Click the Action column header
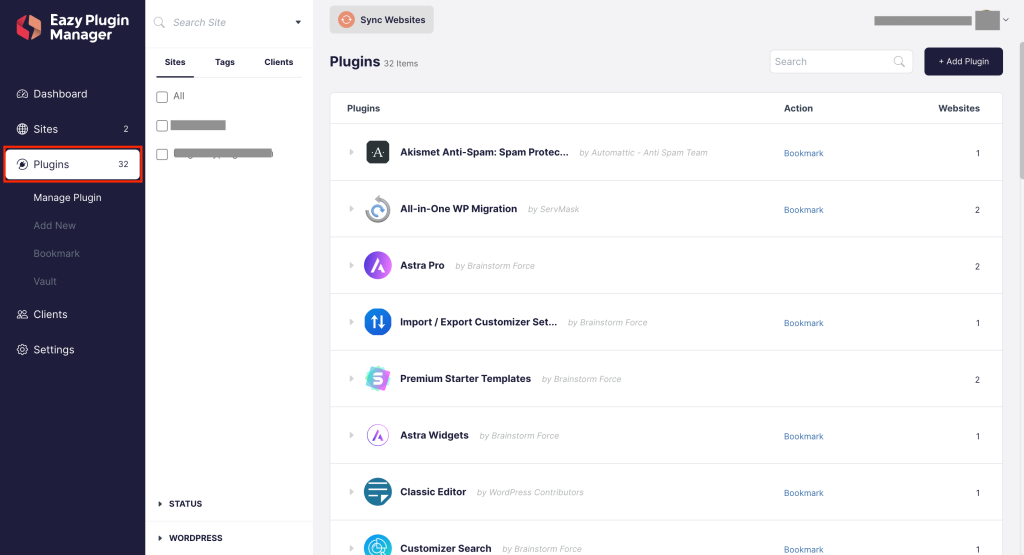 [798, 108]
